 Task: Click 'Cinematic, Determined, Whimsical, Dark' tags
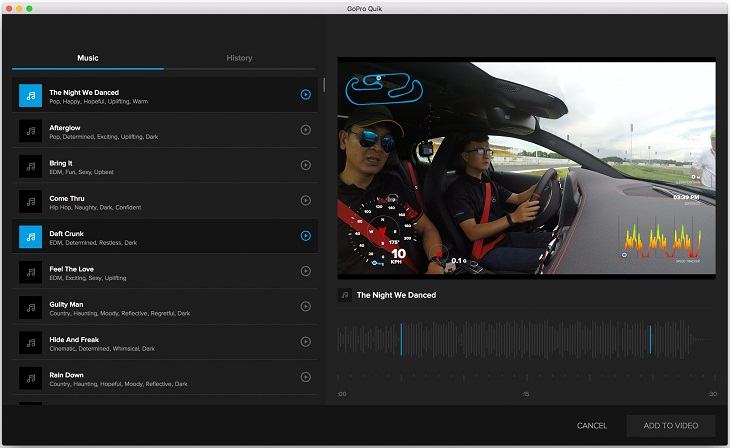click(x=102, y=349)
